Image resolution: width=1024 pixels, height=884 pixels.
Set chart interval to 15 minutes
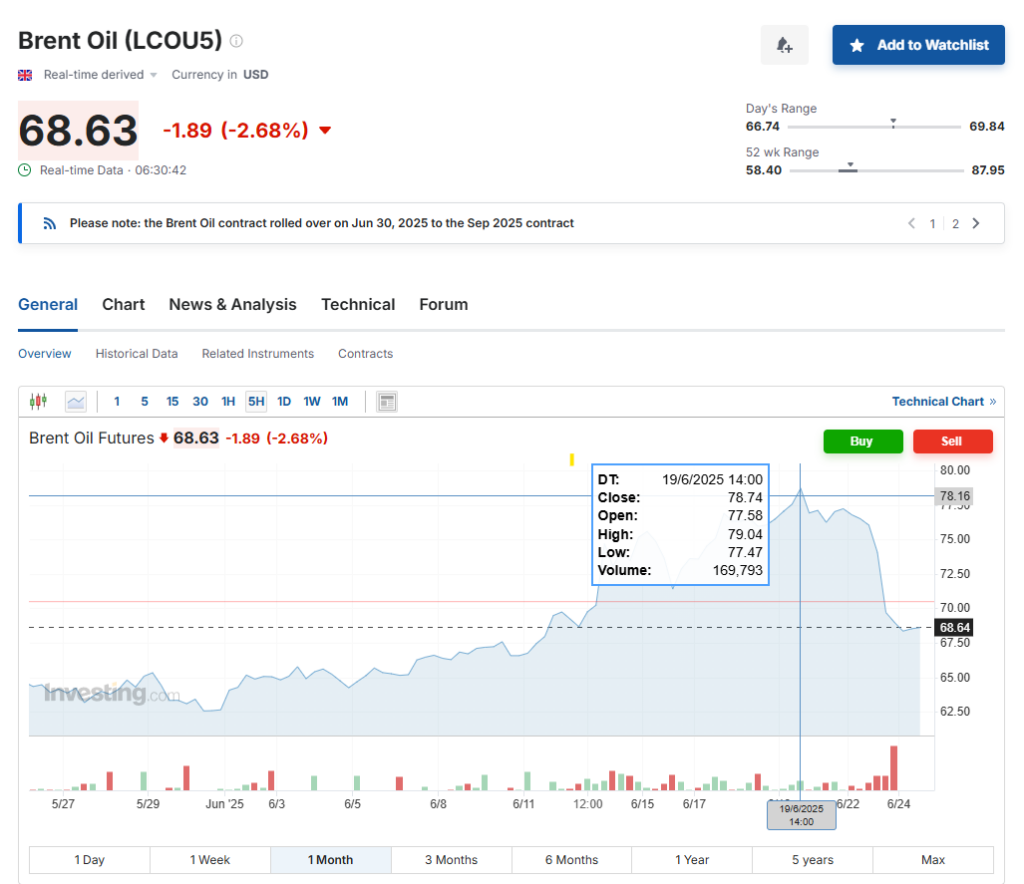point(172,402)
